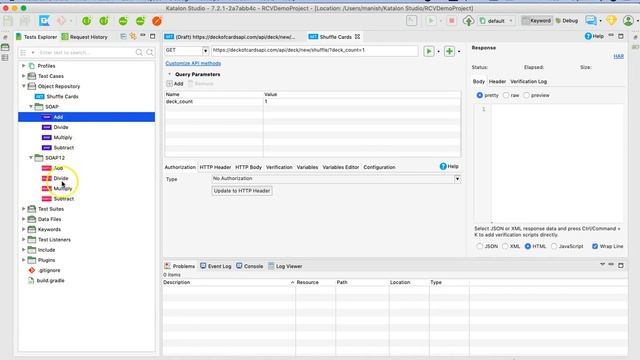
Task: Click the Save All icon in the main toolbar
Action: coord(25,21)
